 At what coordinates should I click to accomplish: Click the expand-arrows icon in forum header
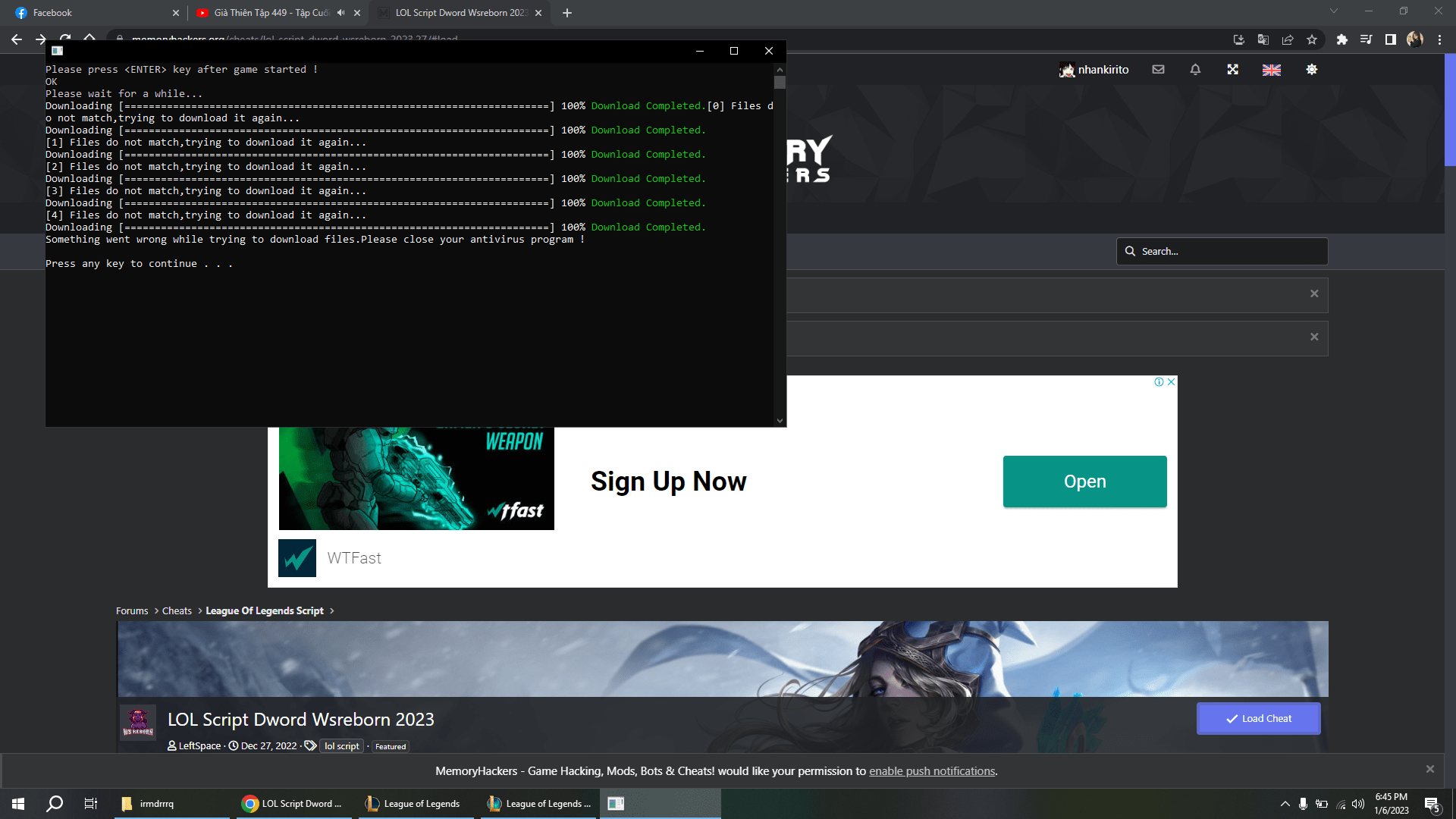1233,70
